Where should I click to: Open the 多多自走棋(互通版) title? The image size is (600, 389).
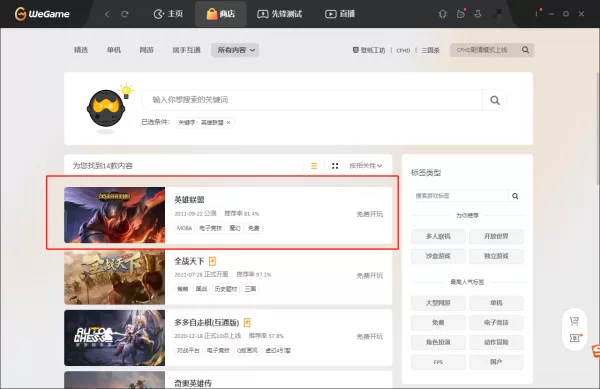[207, 323]
